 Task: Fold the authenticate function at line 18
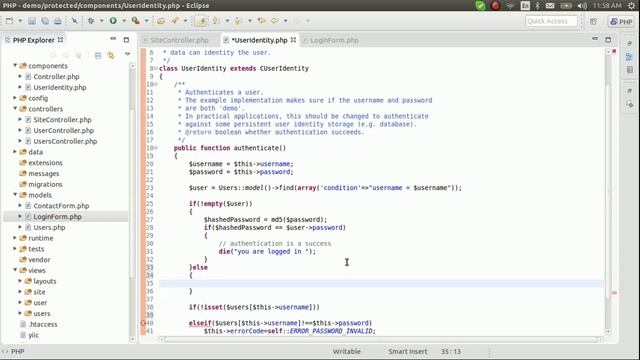(x=156, y=148)
